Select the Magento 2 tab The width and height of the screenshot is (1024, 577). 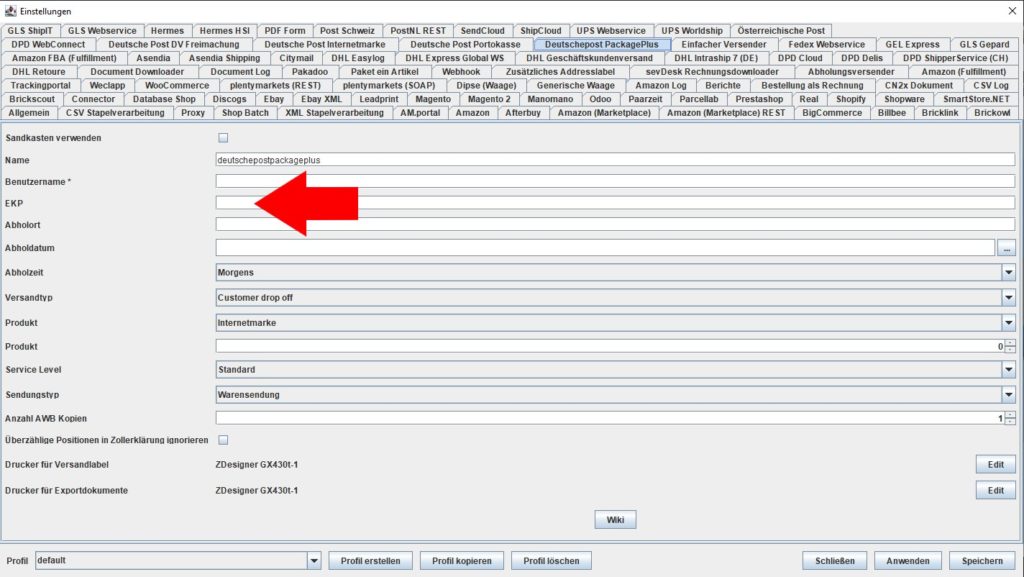point(489,99)
